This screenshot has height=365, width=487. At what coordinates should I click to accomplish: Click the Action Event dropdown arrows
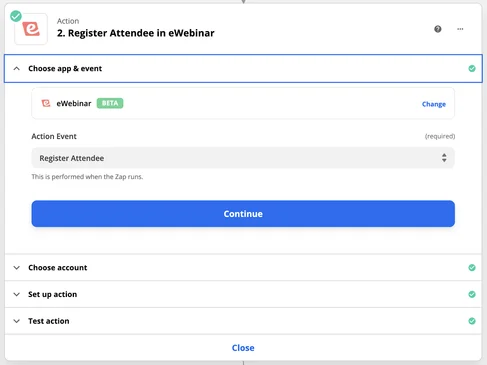[444, 158]
